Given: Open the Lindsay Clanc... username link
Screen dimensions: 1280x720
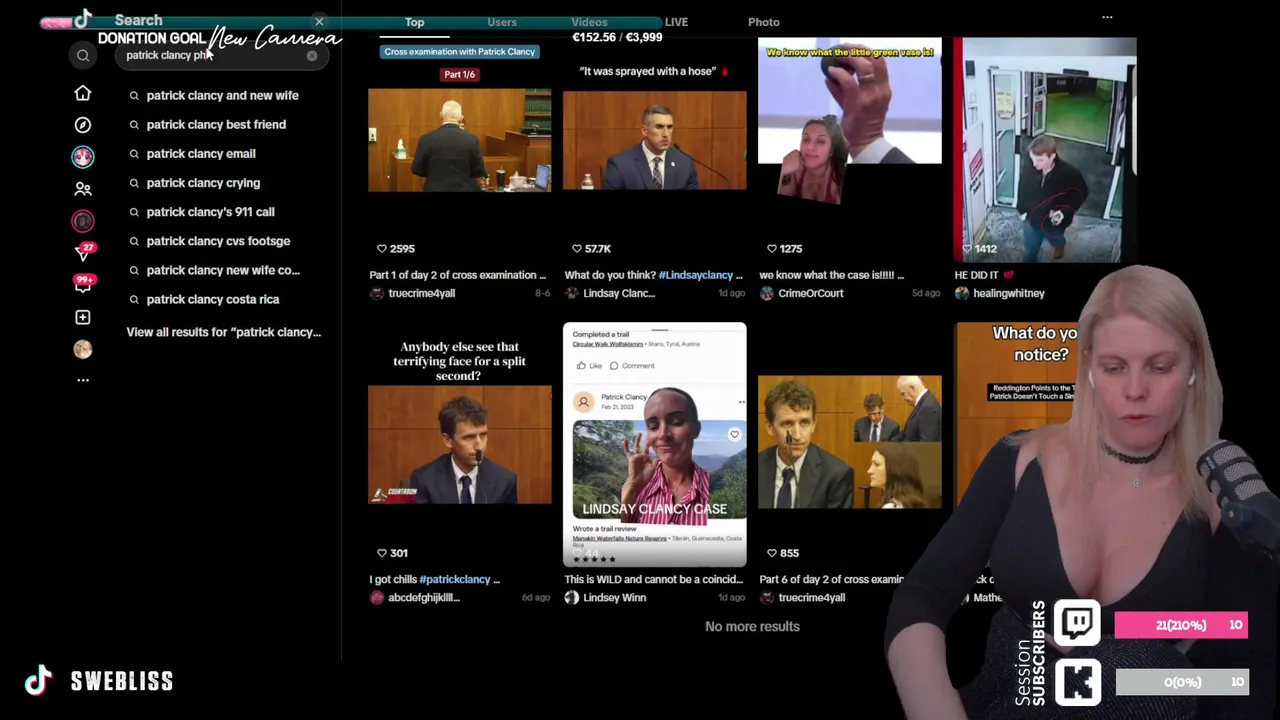Looking at the screenshot, I should (618, 293).
